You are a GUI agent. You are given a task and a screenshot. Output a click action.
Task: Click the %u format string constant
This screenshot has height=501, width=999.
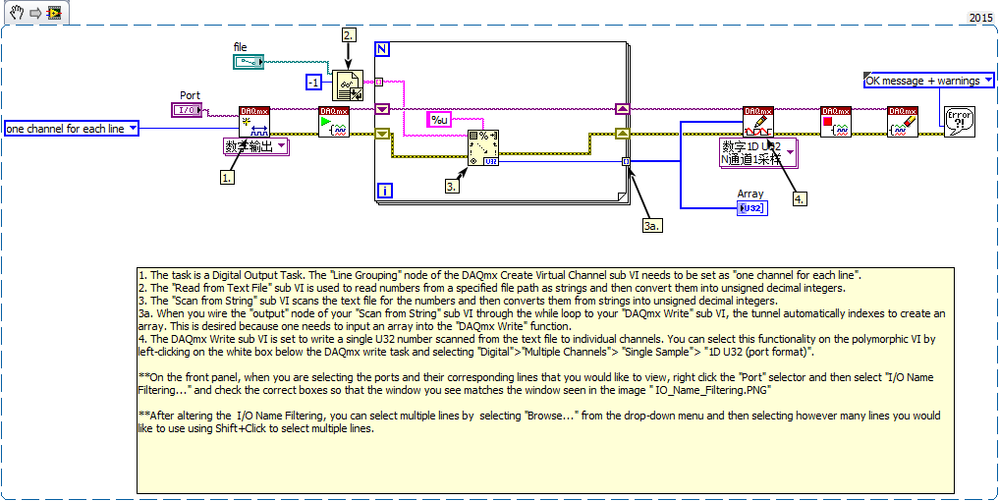438,118
